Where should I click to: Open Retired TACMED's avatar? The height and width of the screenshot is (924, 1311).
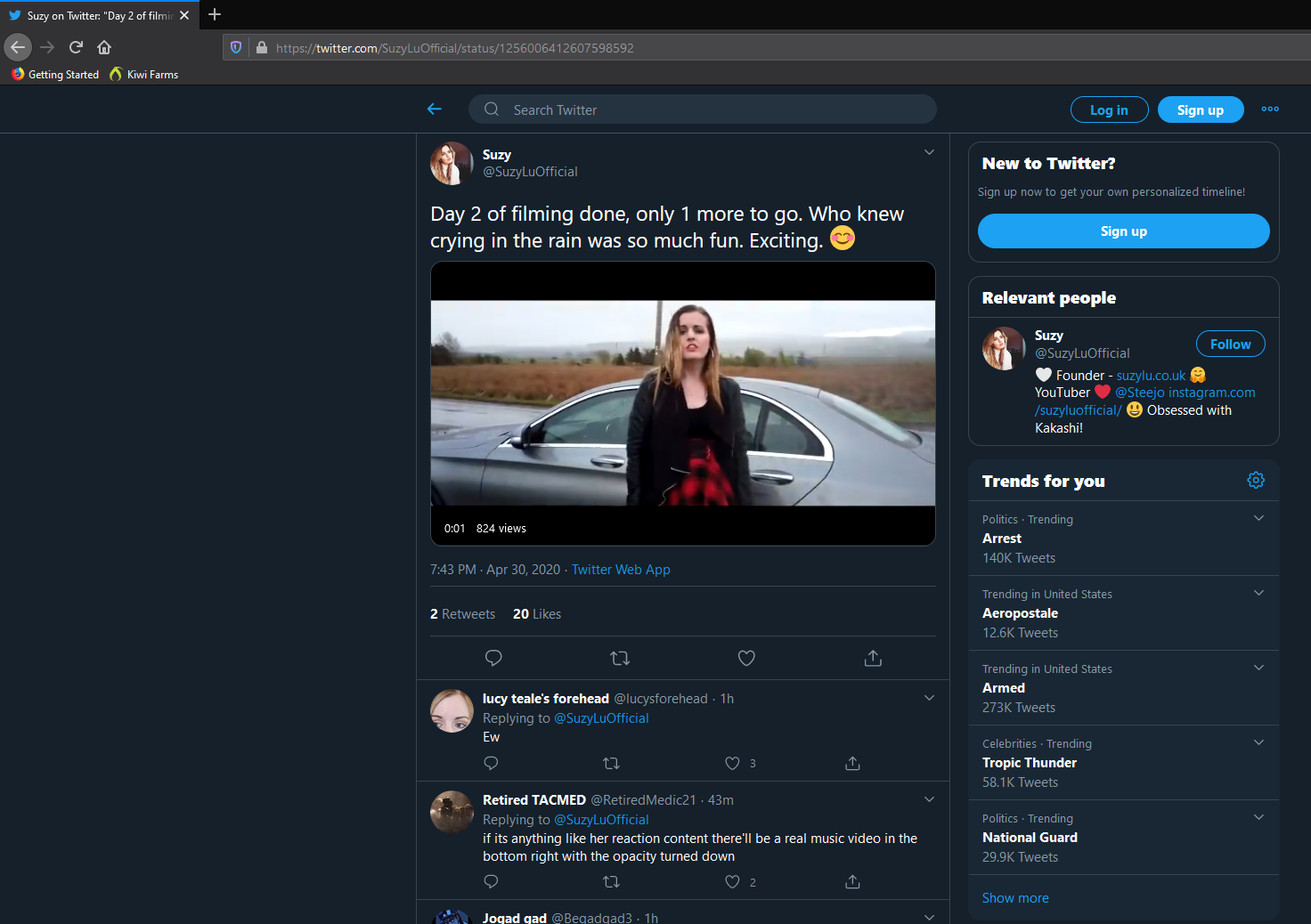[x=452, y=812]
